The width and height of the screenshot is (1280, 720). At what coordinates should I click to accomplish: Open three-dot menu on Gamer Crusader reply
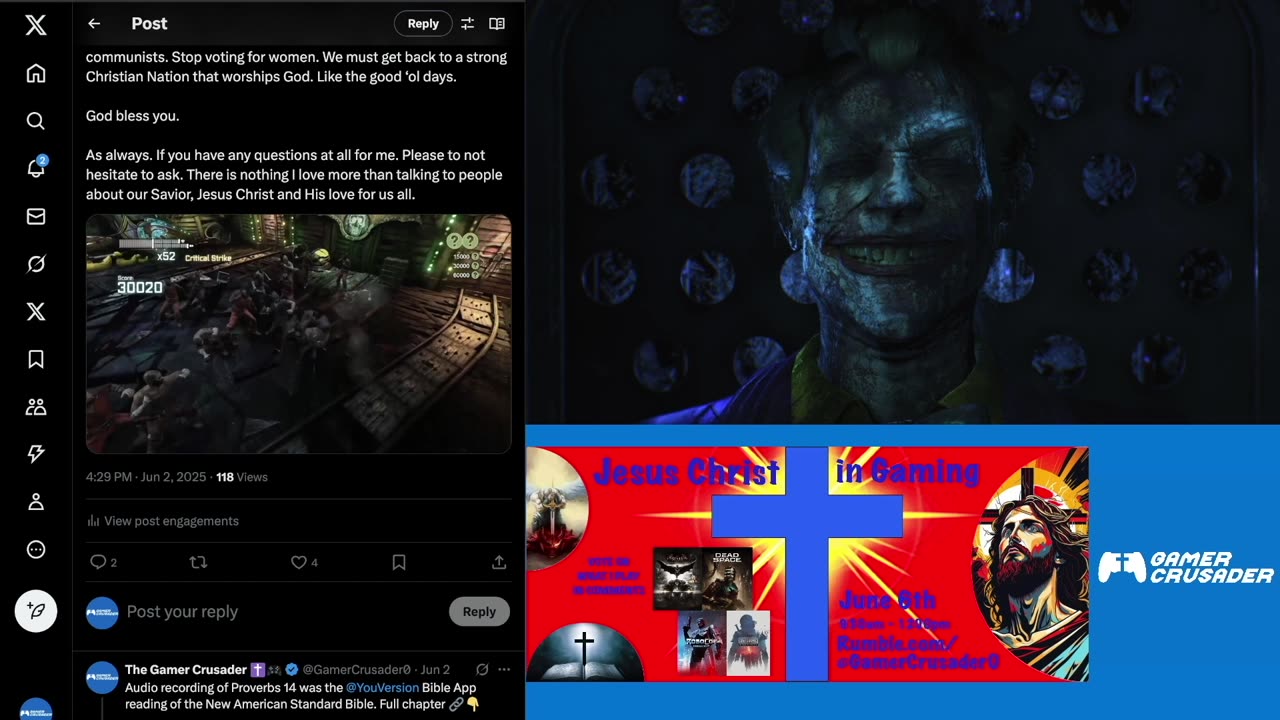point(504,670)
